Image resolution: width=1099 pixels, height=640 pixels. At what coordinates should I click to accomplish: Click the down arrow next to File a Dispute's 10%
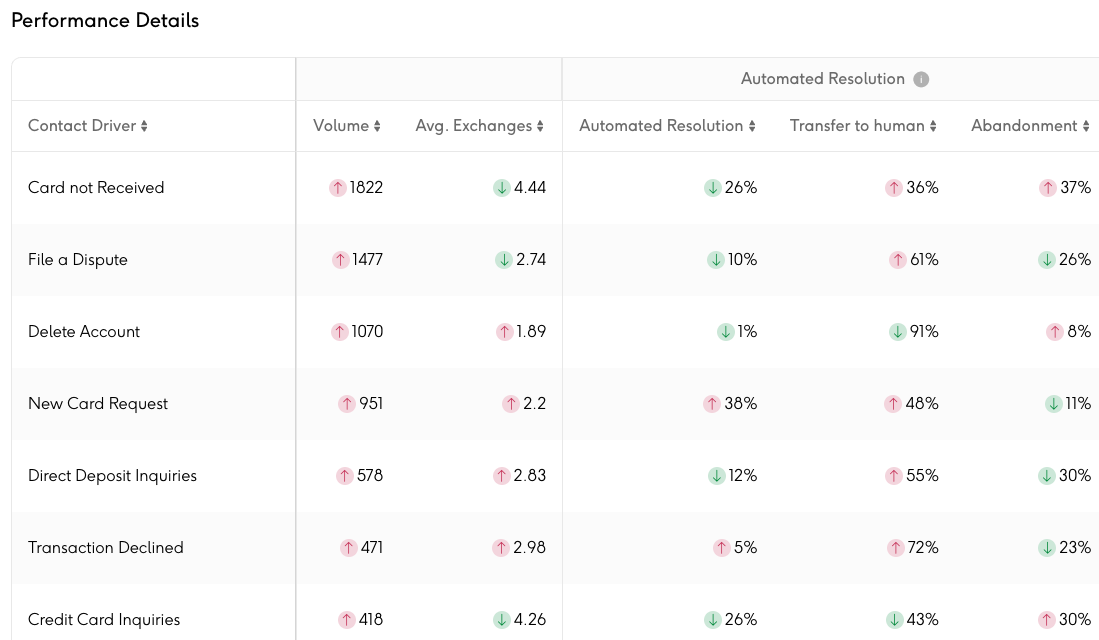[716, 259]
